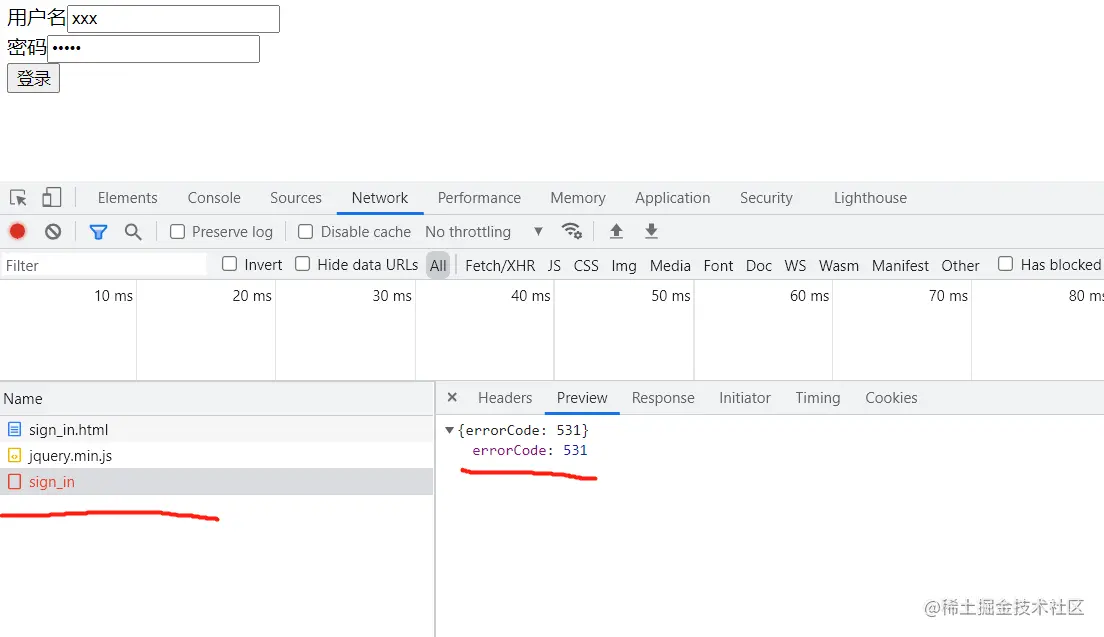Image resolution: width=1104 pixels, height=637 pixels.
Task: Collapse the errorCode JSON object
Action: point(449,430)
